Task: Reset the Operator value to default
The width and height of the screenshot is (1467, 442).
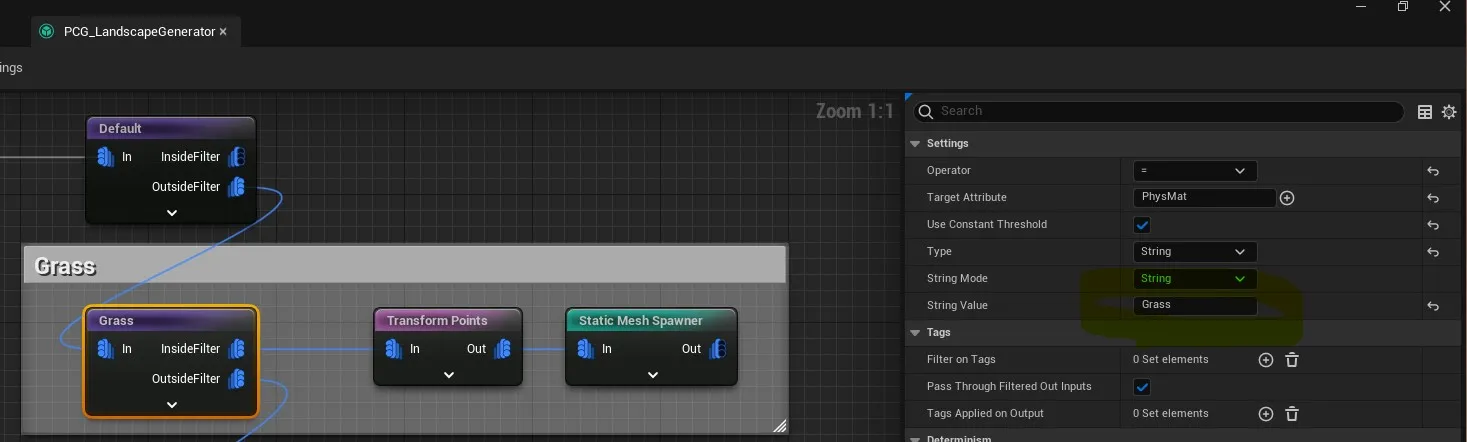Action: (x=1433, y=171)
